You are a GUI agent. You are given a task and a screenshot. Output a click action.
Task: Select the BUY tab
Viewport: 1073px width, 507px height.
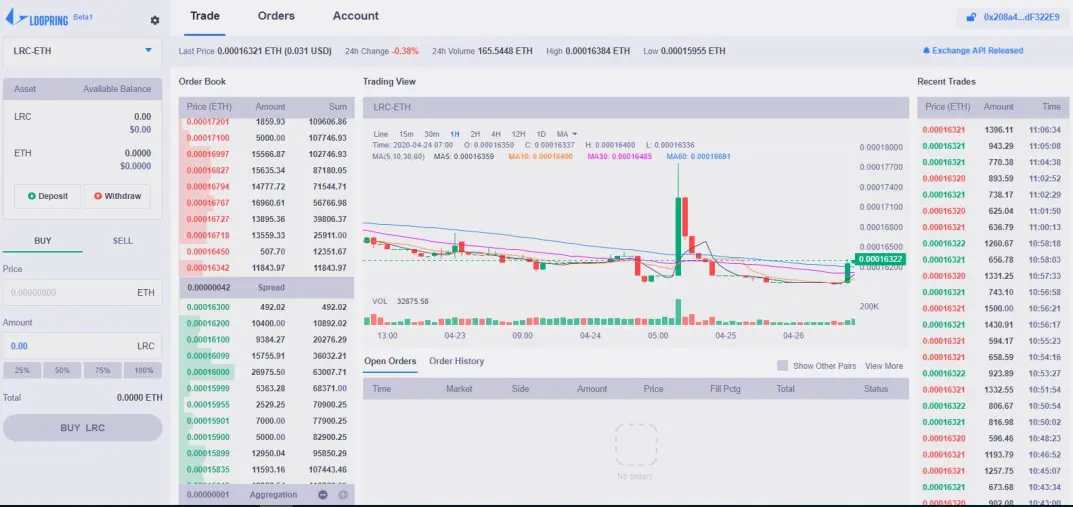[43, 241]
